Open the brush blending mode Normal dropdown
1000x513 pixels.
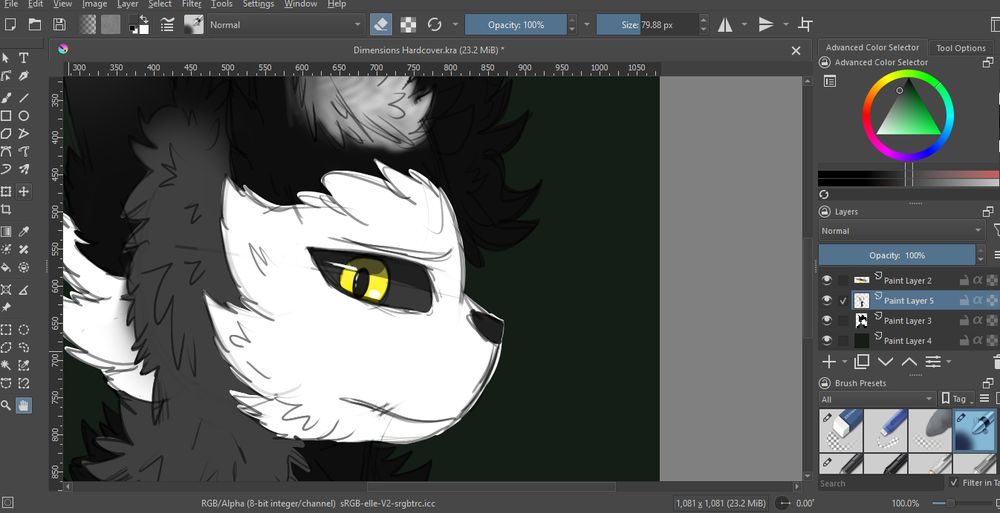point(286,24)
